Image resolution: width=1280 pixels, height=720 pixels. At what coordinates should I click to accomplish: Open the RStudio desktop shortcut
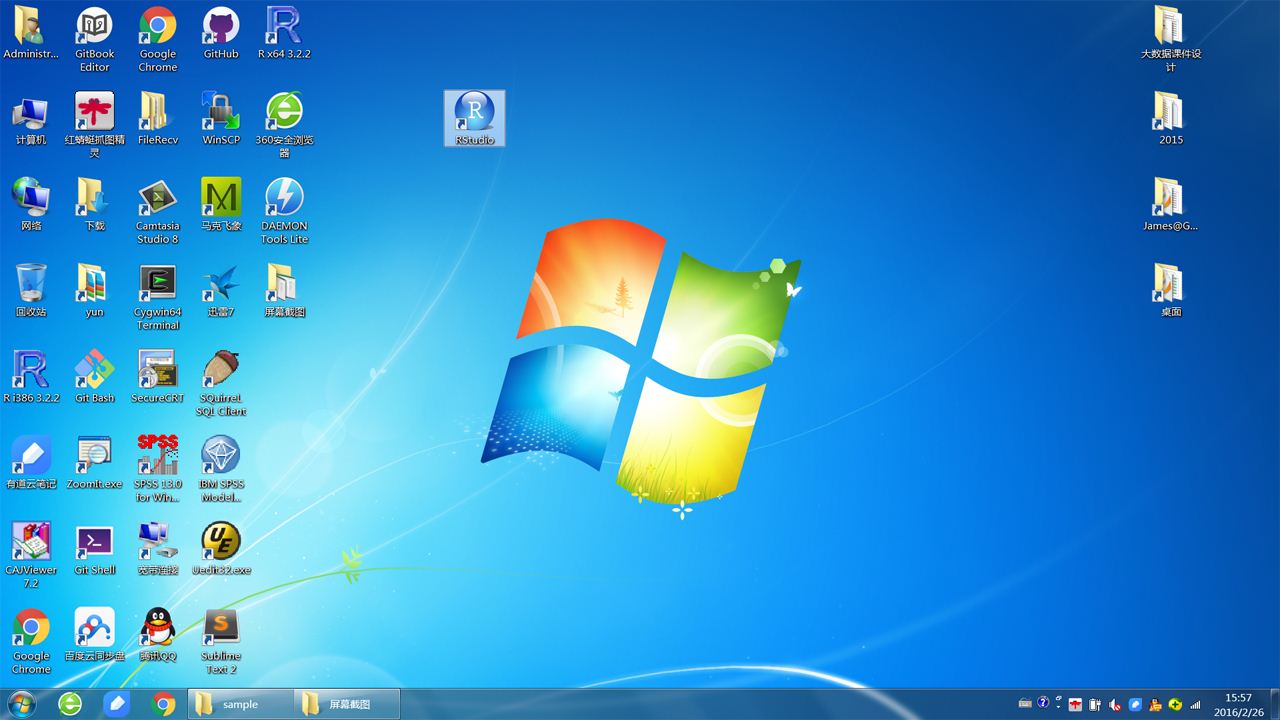tap(474, 118)
